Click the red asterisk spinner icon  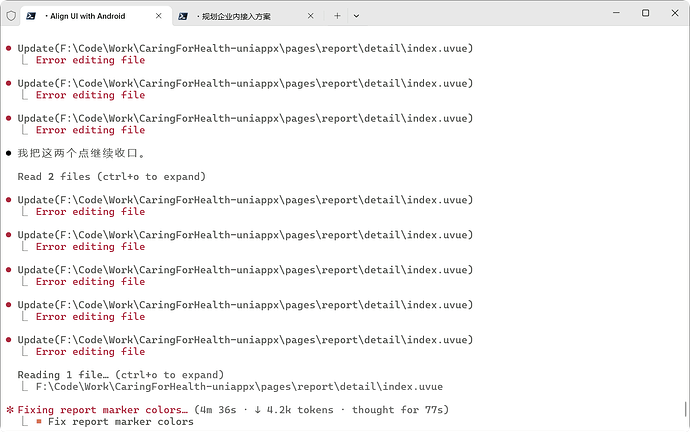[x=10, y=410]
